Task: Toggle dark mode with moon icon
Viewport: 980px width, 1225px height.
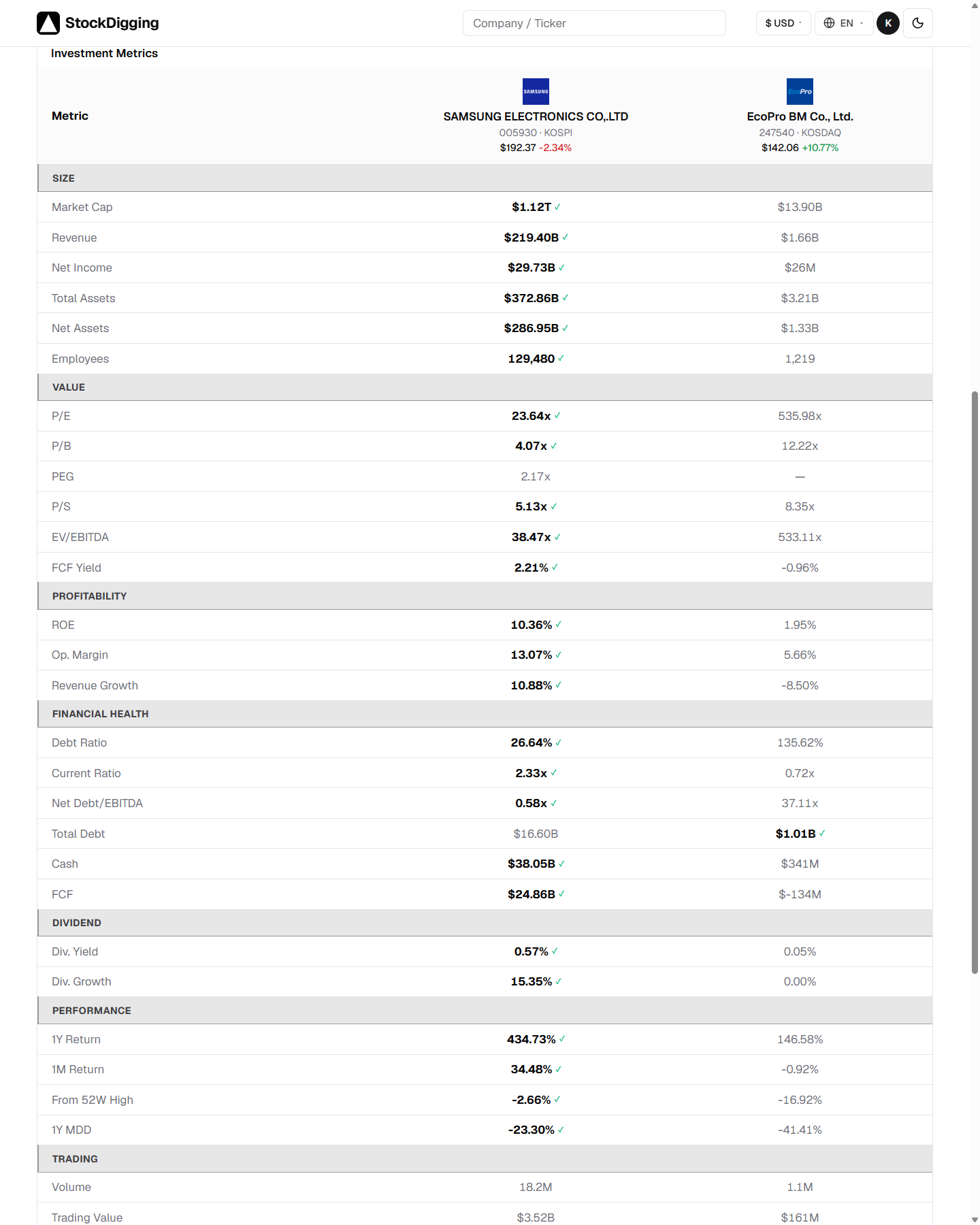Action: pos(917,23)
